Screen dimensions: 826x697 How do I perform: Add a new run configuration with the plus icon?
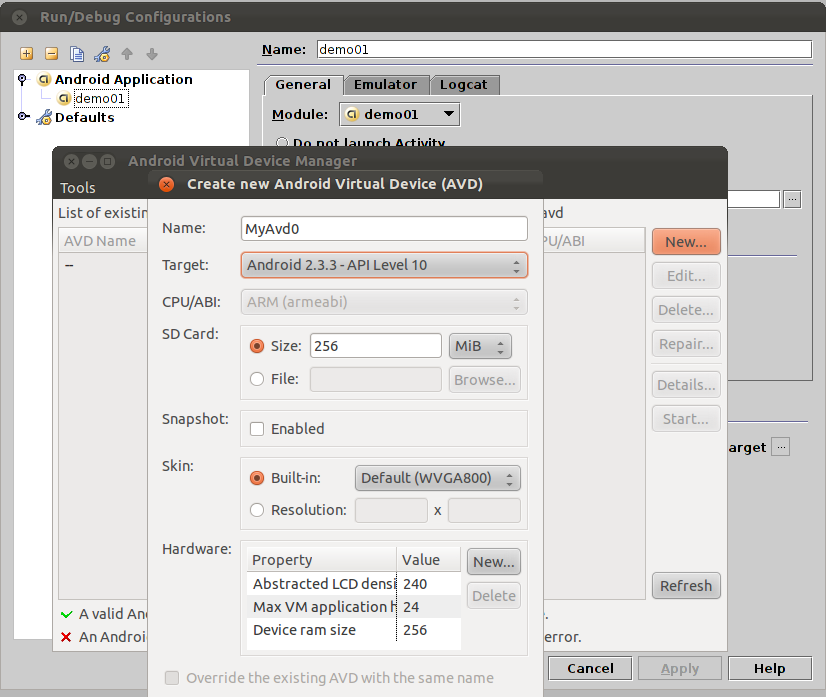coord(26,54)
